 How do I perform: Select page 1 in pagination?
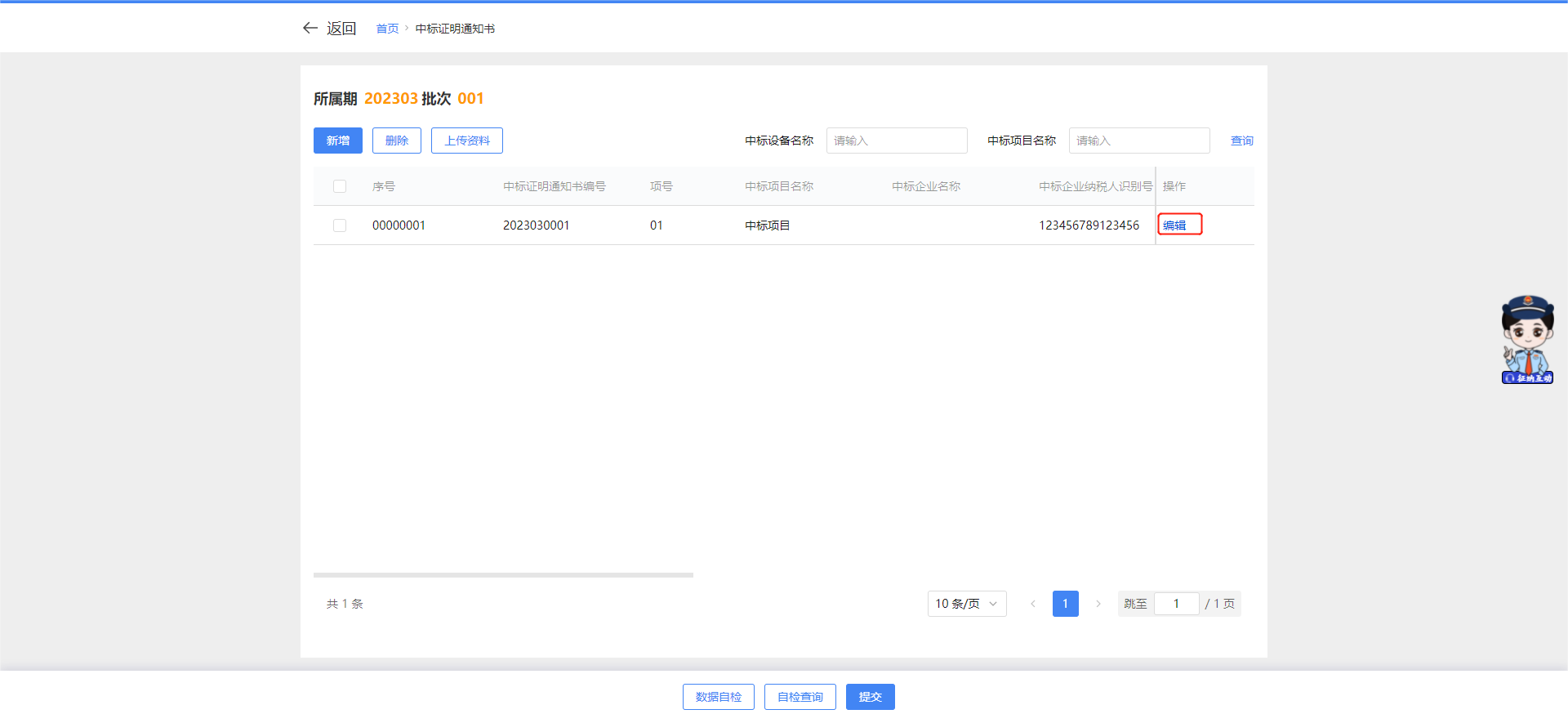tap(1065, 604)
